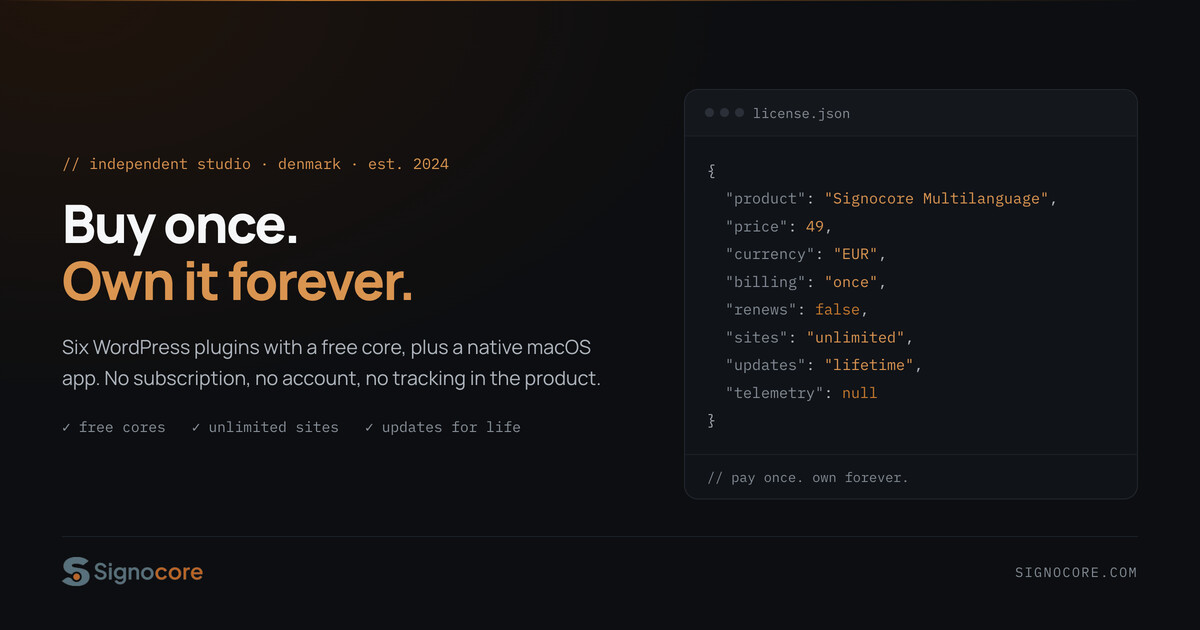Click the "Buy once." headline

[x=181, y=226]
